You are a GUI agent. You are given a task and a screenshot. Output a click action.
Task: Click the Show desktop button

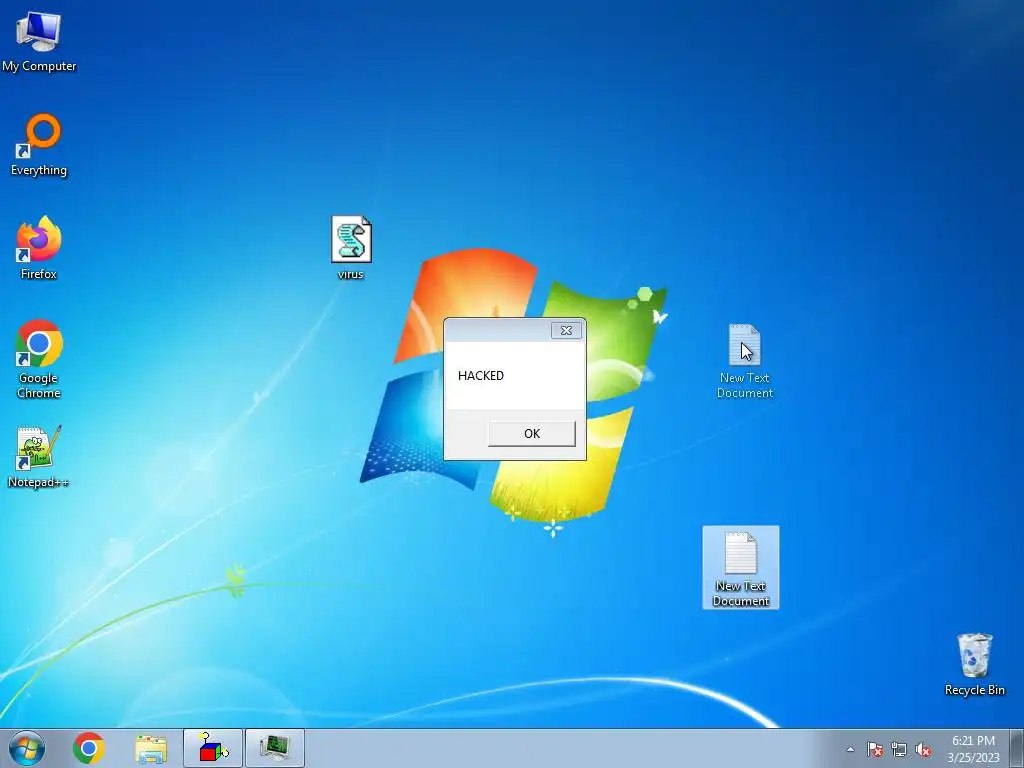pos(1017,749)
